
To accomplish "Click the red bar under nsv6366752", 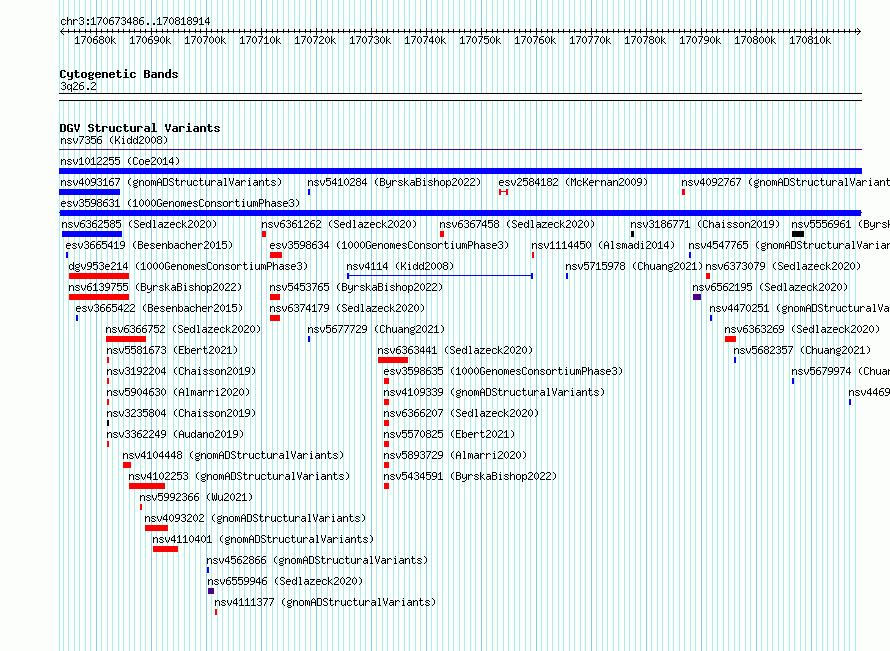I will (126, 339).
